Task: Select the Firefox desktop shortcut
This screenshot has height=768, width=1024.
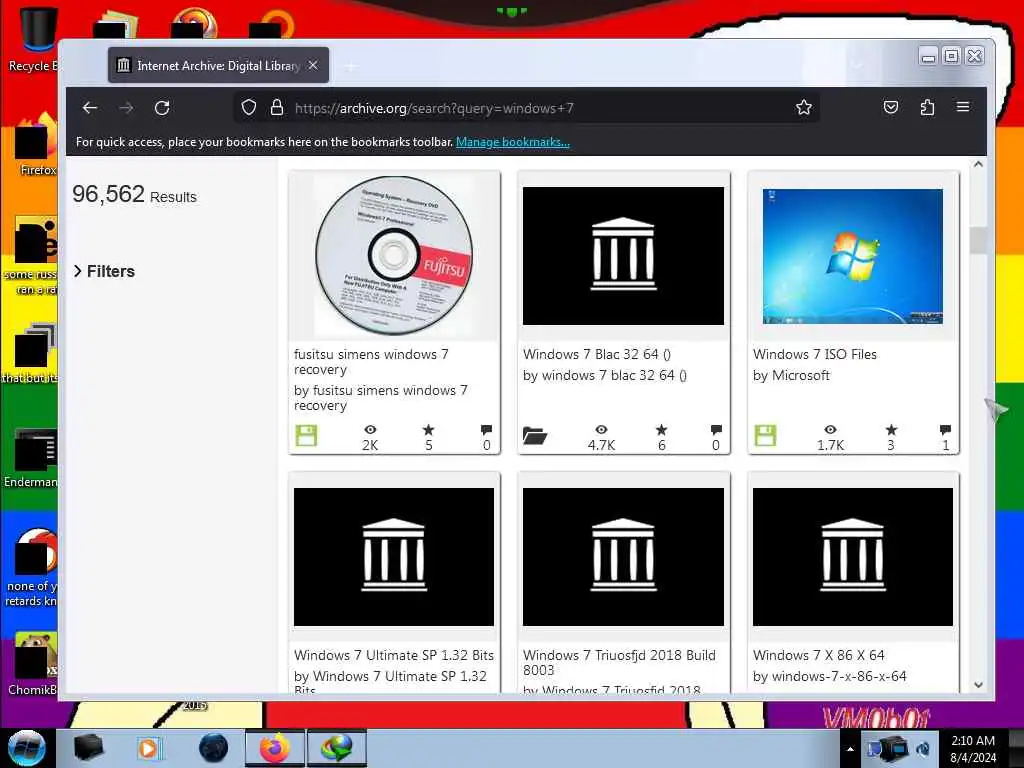Action: (36, 145)
